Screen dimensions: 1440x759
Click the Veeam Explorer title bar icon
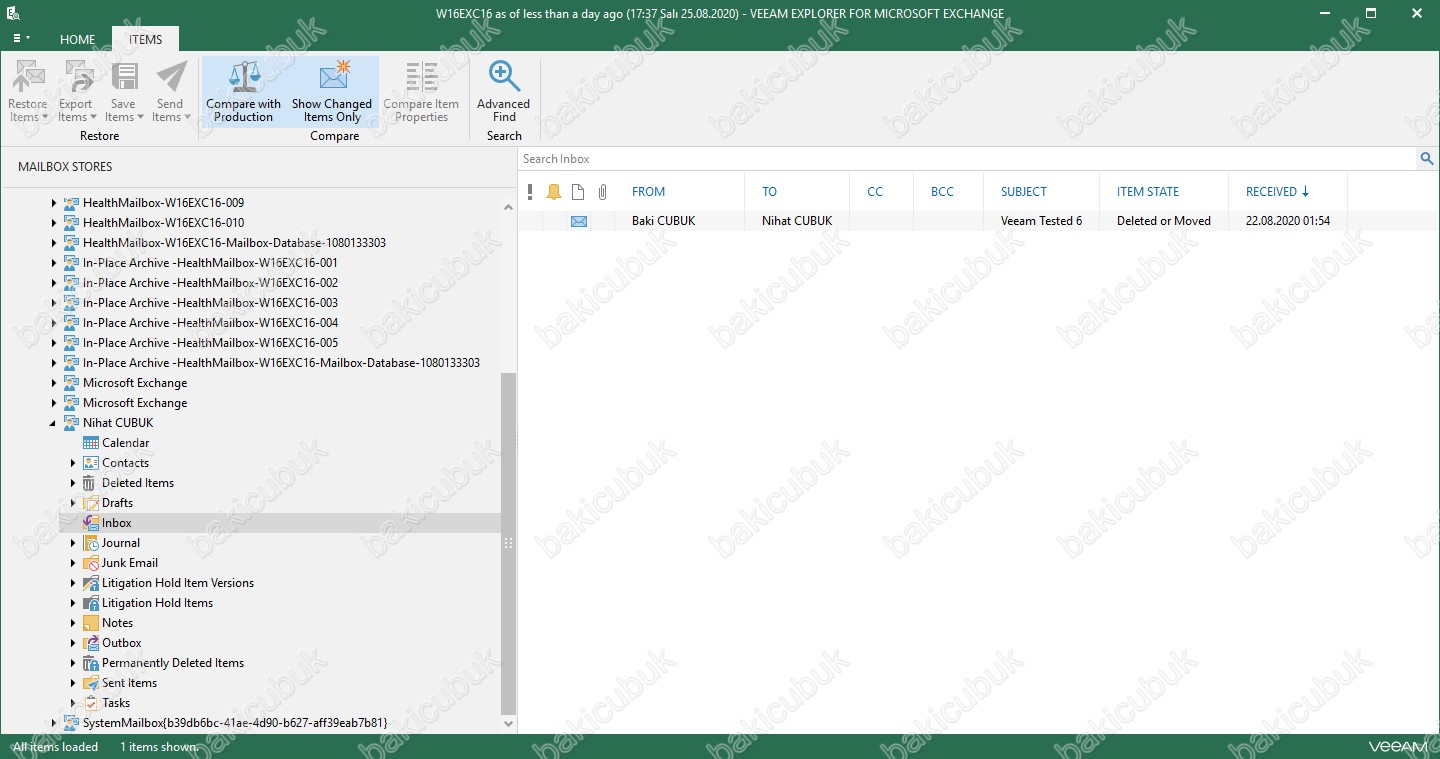coord(14,14)
